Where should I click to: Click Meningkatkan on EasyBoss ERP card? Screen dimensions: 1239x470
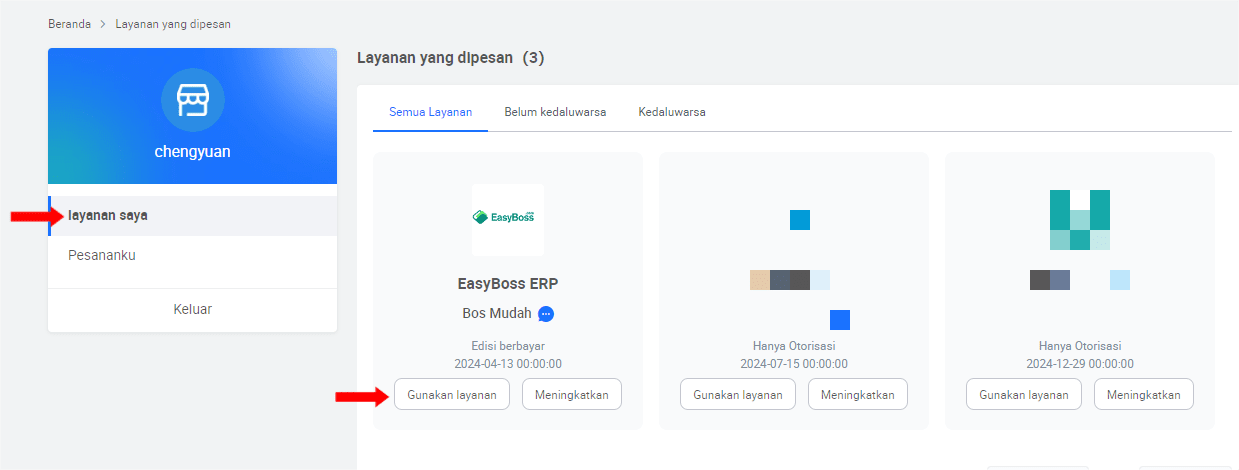click(572, 394)
